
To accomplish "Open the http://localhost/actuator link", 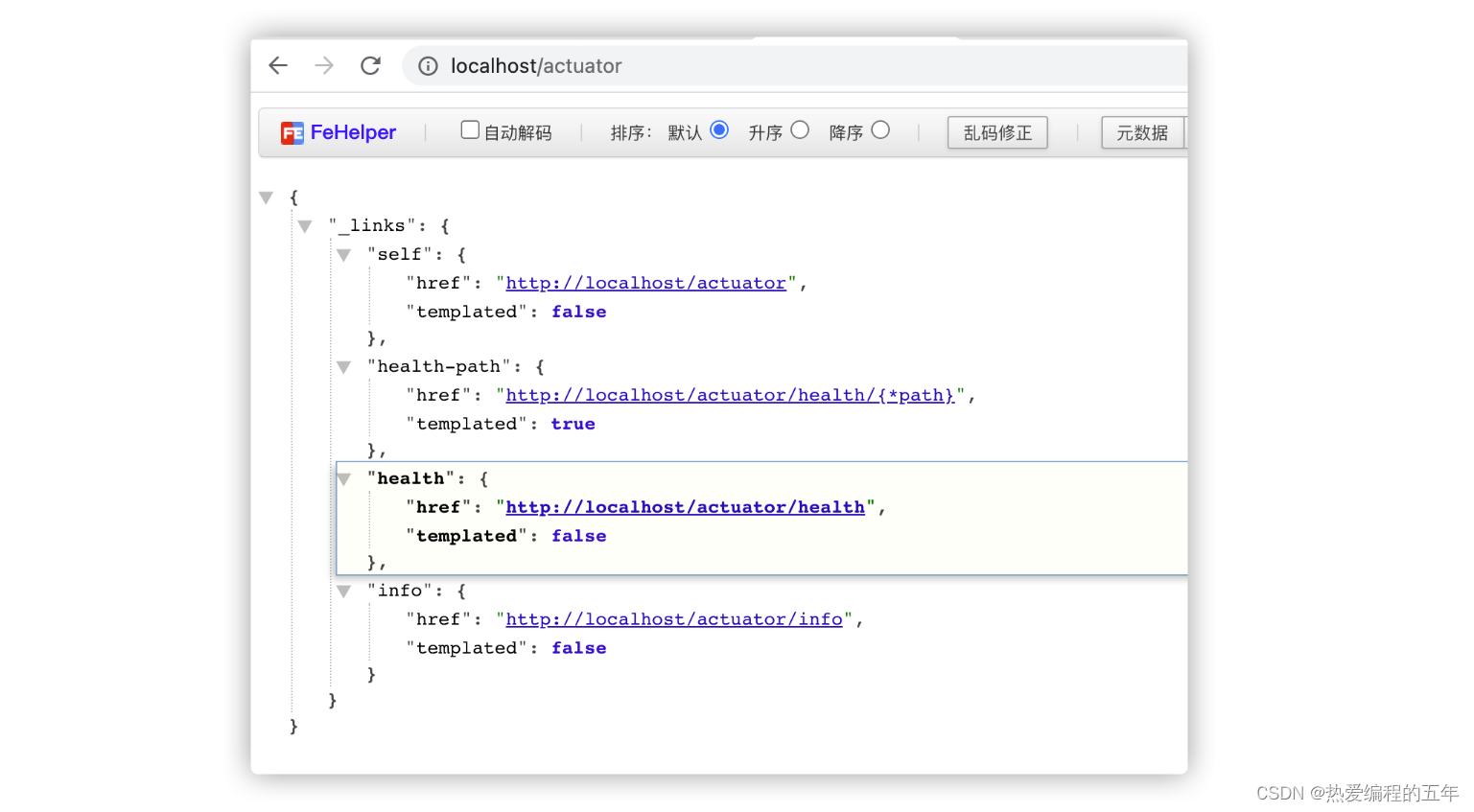I will pyautogui.click(x=645, y=284).
